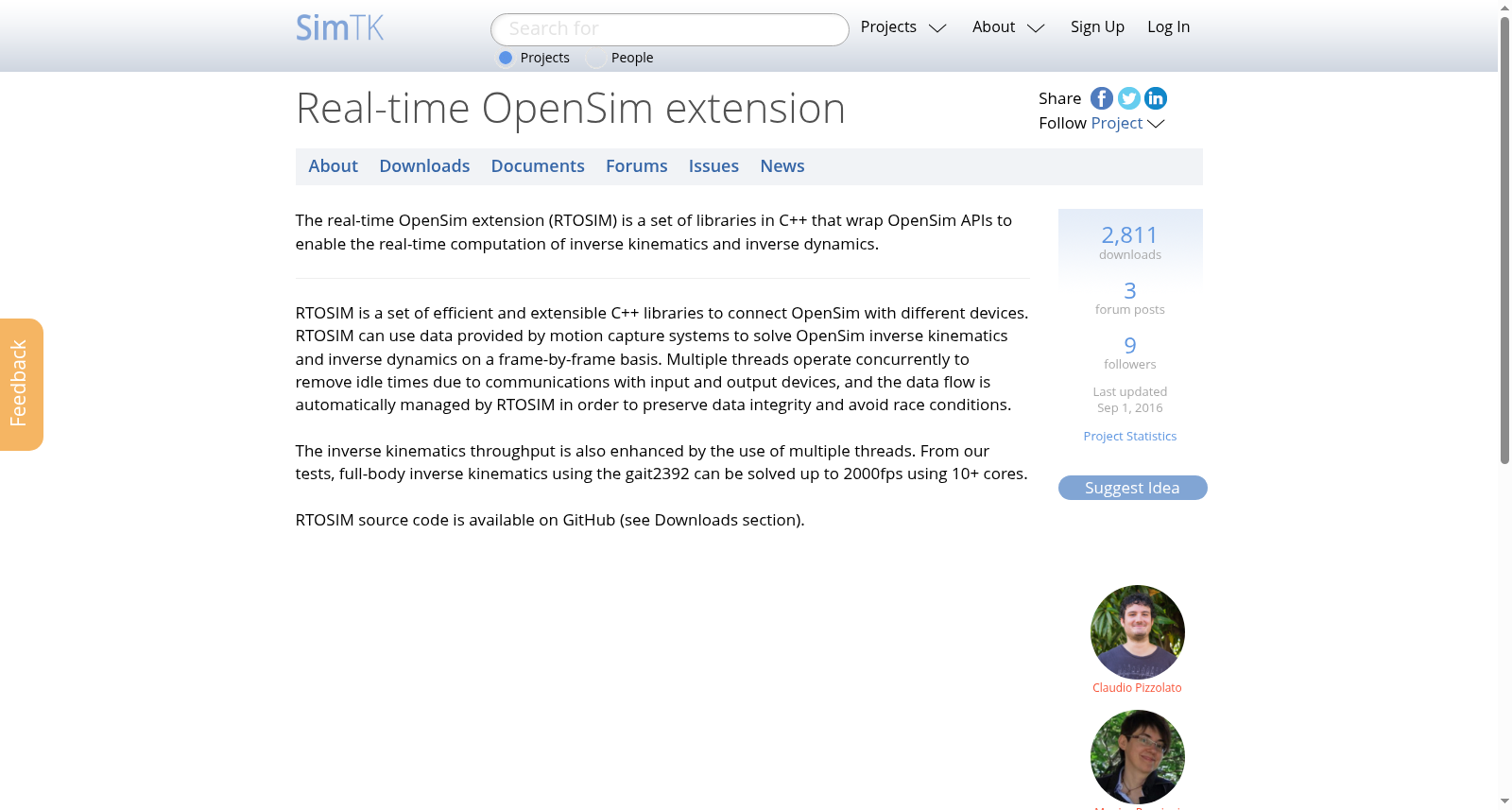This screenshot has width=1512, height=810.
Task: Select the Projects search radio button
Action: tap(506, 58)
